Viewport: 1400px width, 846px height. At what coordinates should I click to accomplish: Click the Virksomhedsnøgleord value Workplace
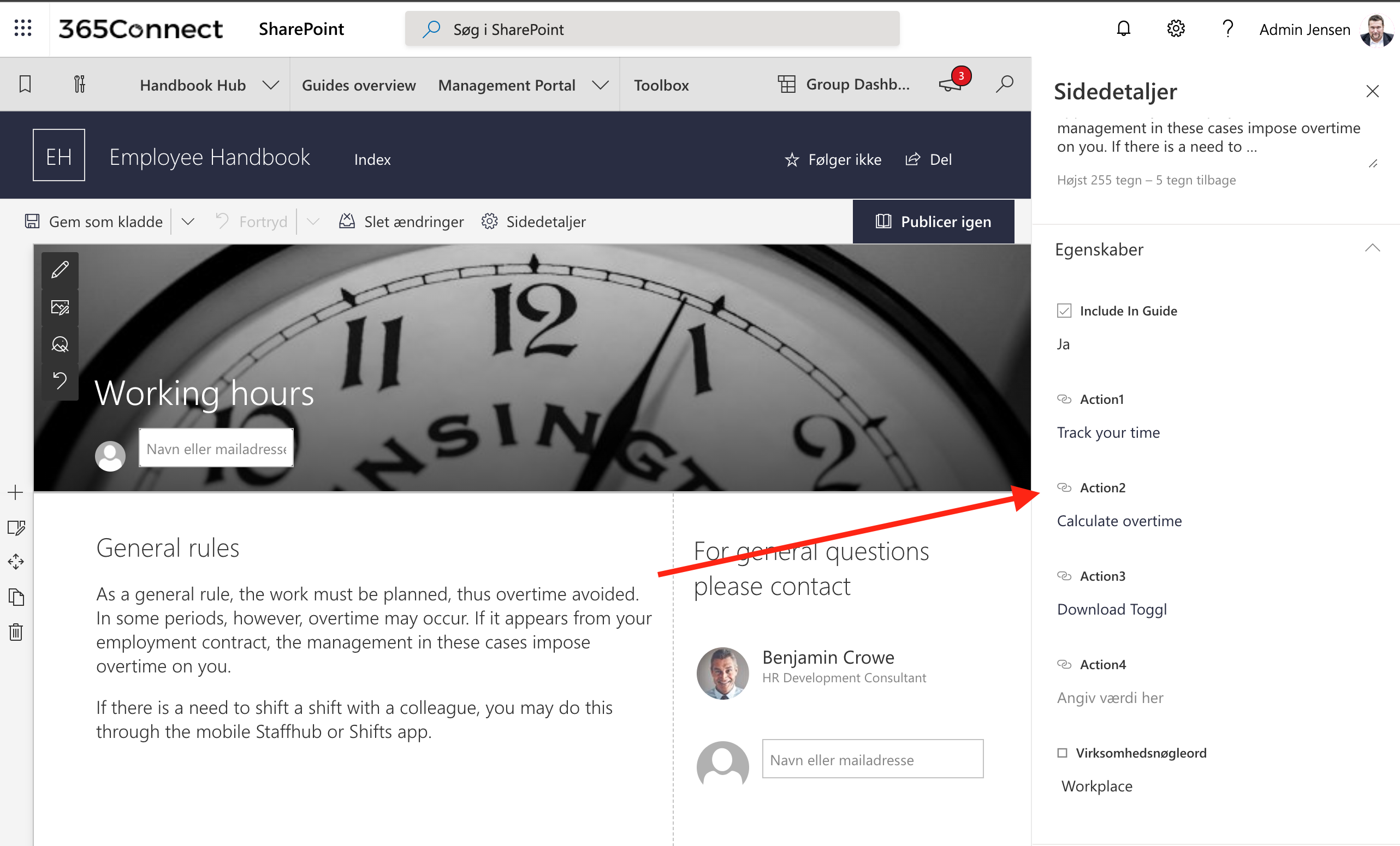coord(1096,786)
